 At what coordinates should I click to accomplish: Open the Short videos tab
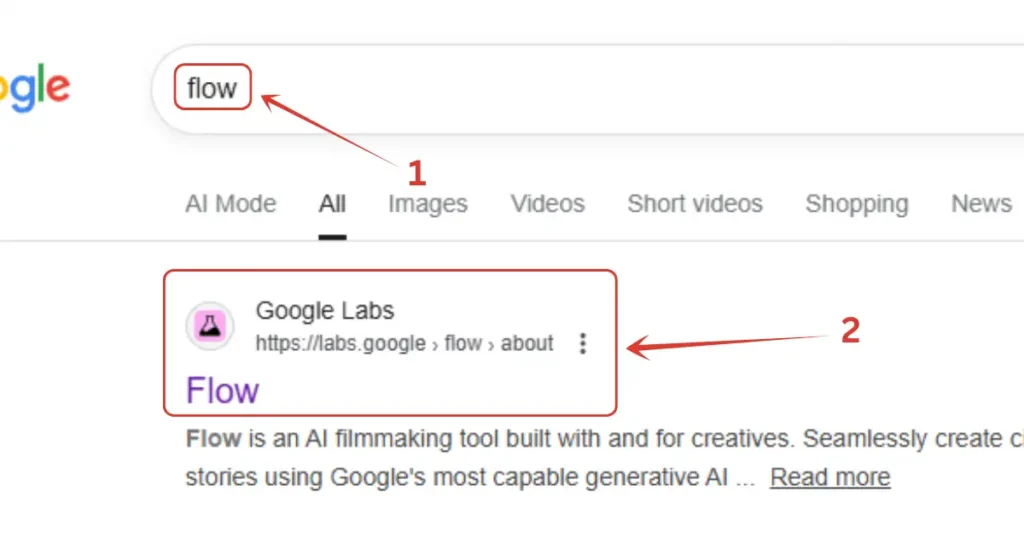tap(695, 204)
